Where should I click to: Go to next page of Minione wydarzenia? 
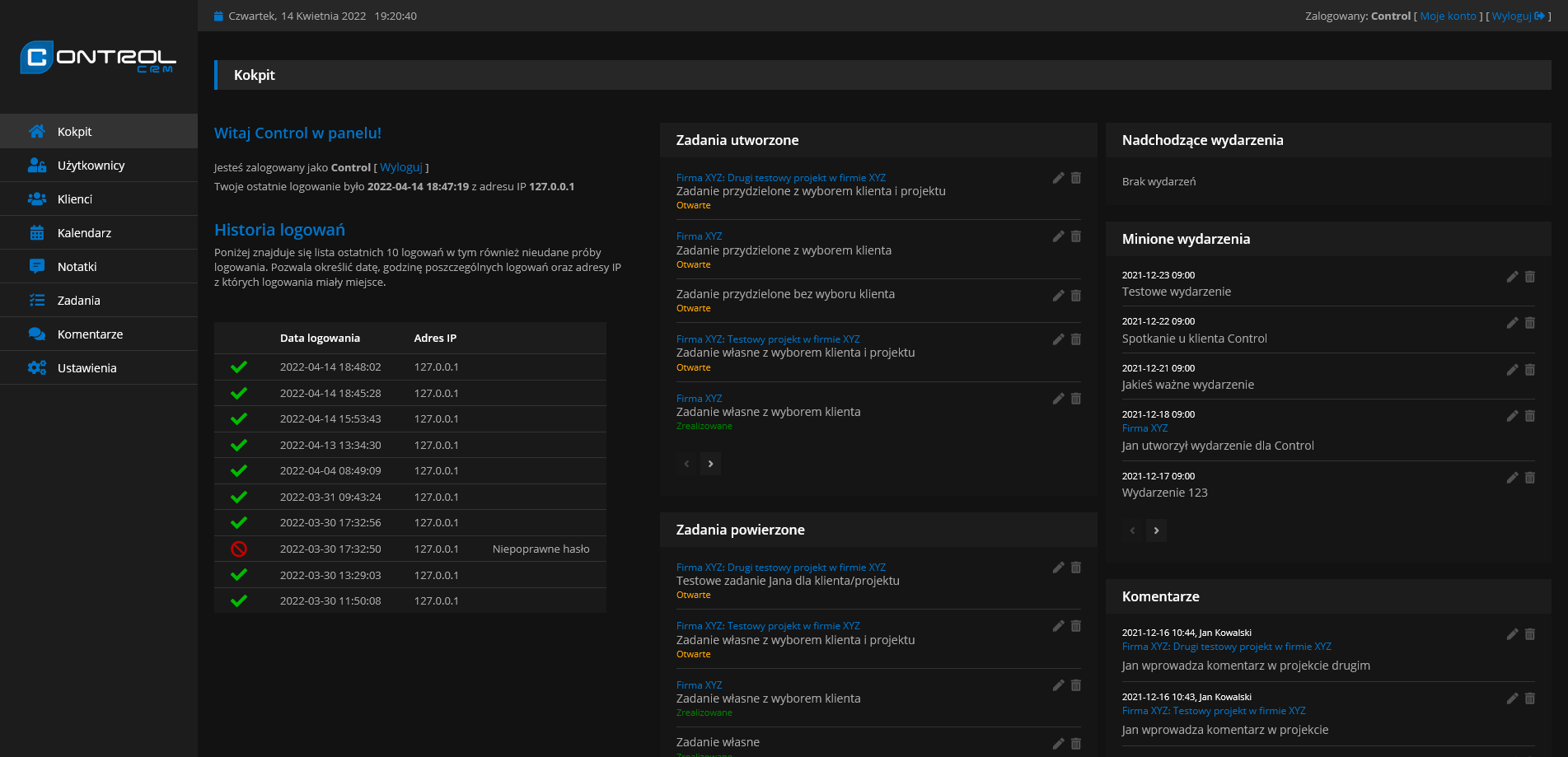[x=1156, y=530]
